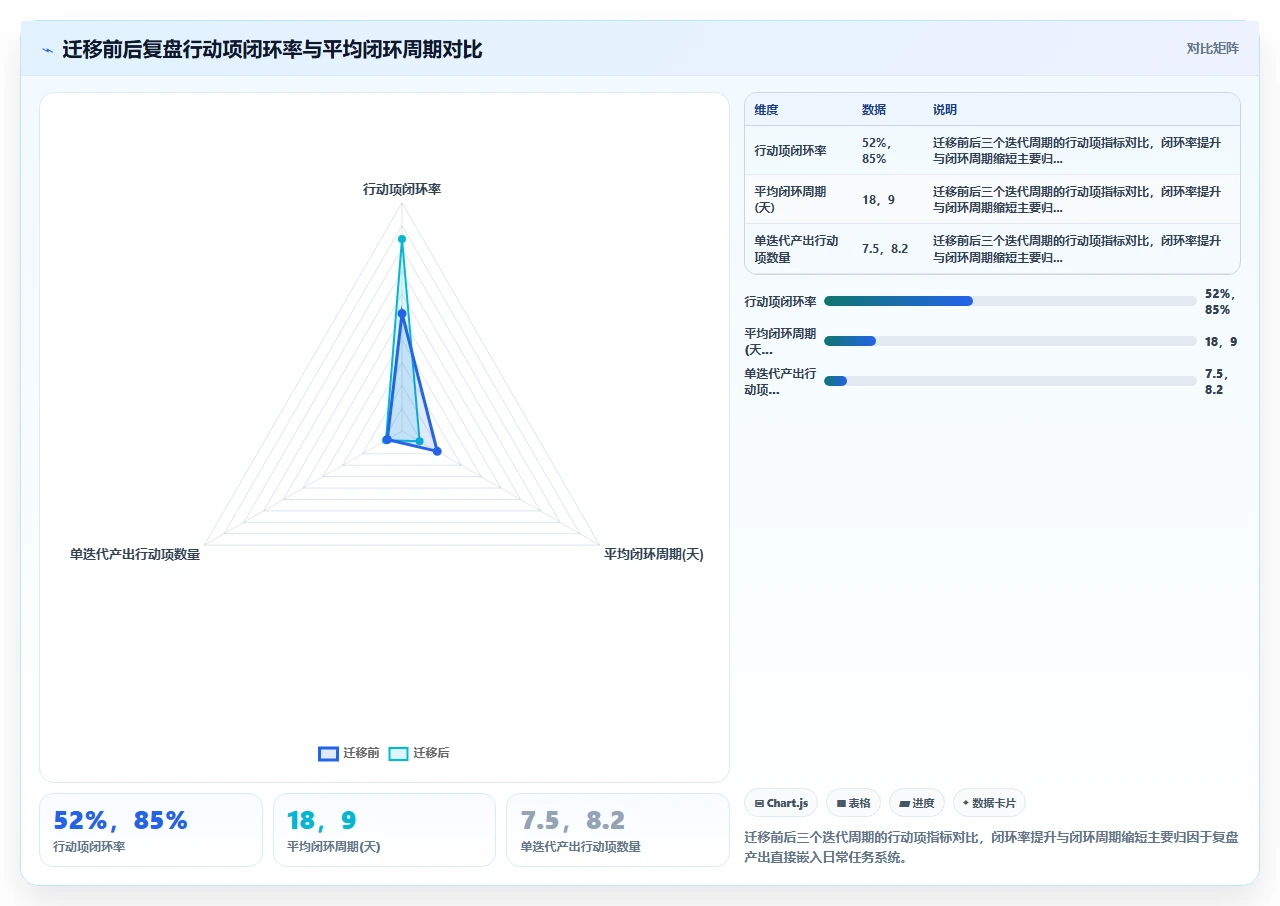The height and width of the screenshot is (906, 1280).
Task: Click the 平均闭环周期(天) radar axis label
Action: (x=654, y=554)
